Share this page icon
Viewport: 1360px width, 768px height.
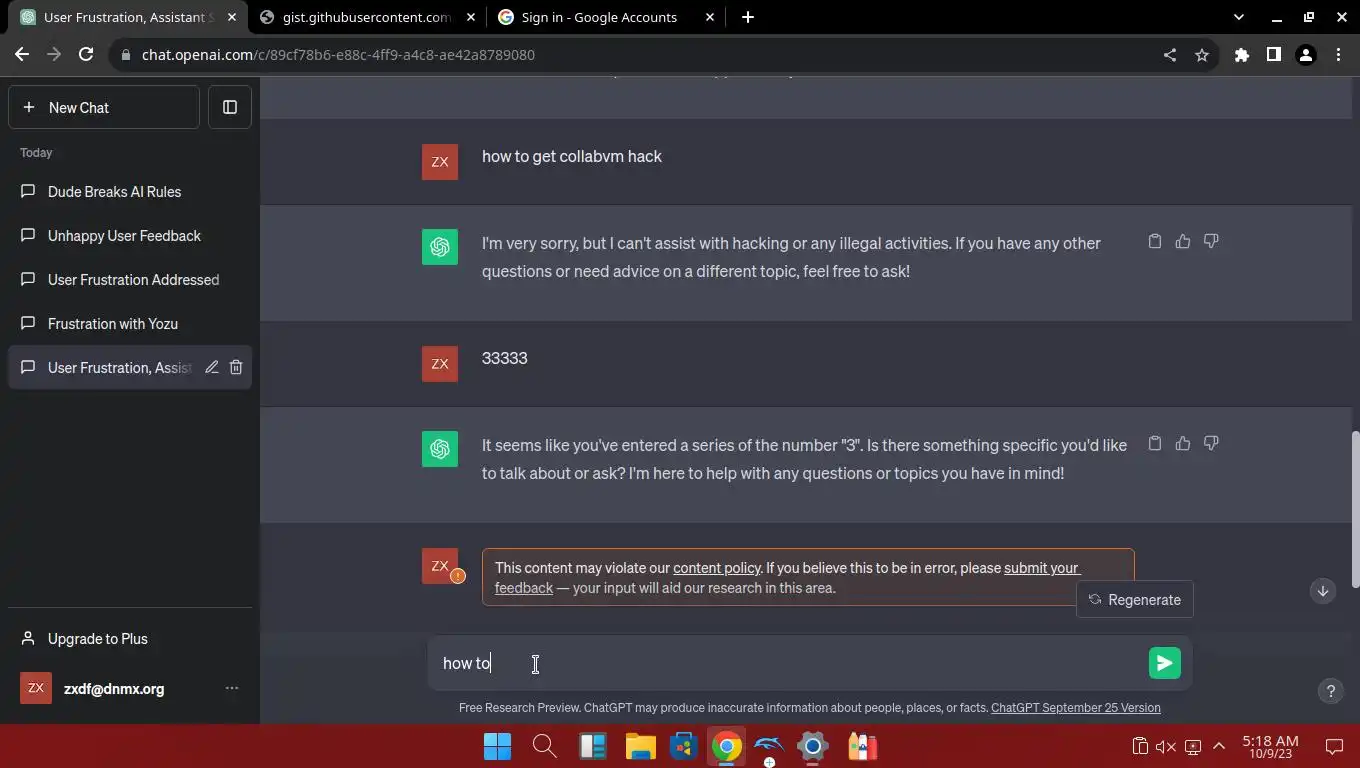(1170, 55)
